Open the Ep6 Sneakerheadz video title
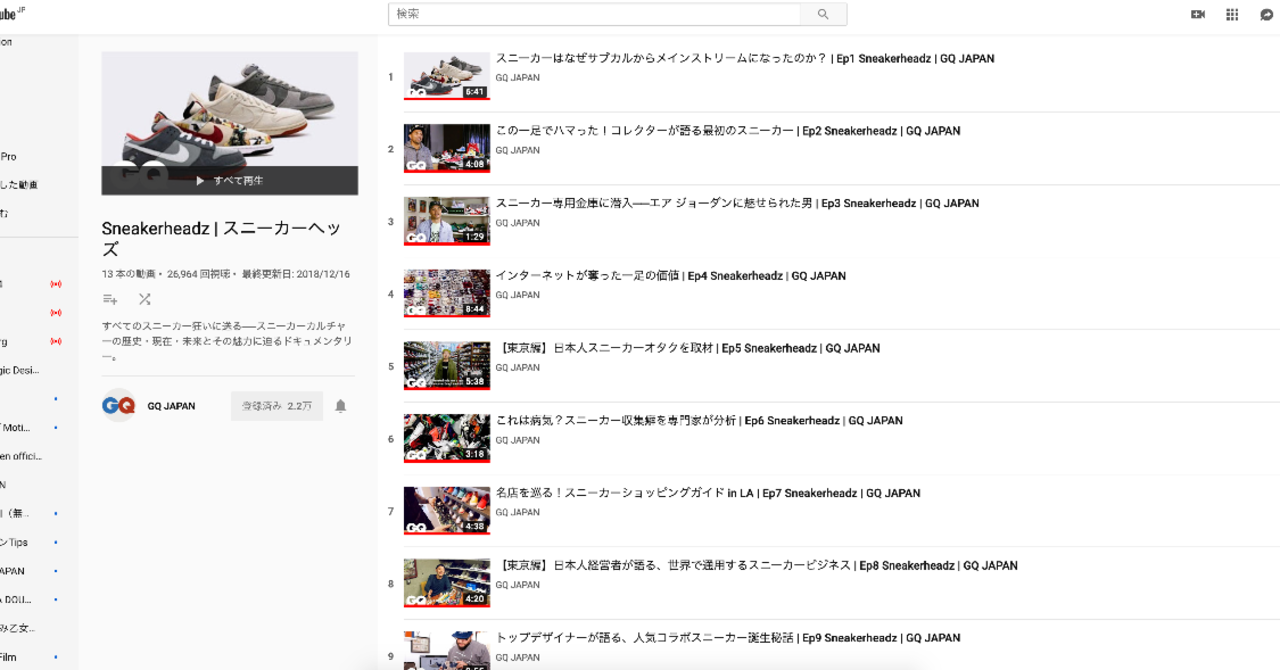1280x670 pixels. (699, 421)
